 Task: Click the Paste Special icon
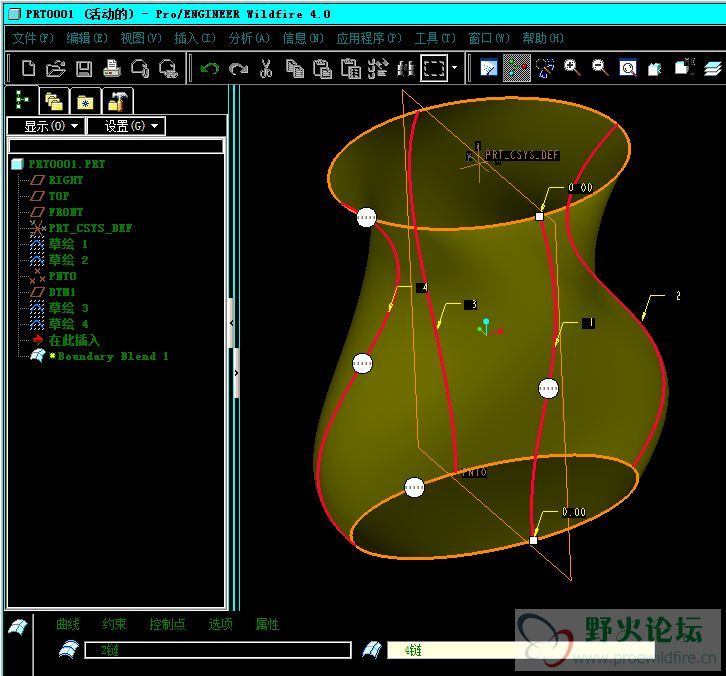tap(350, 69)
